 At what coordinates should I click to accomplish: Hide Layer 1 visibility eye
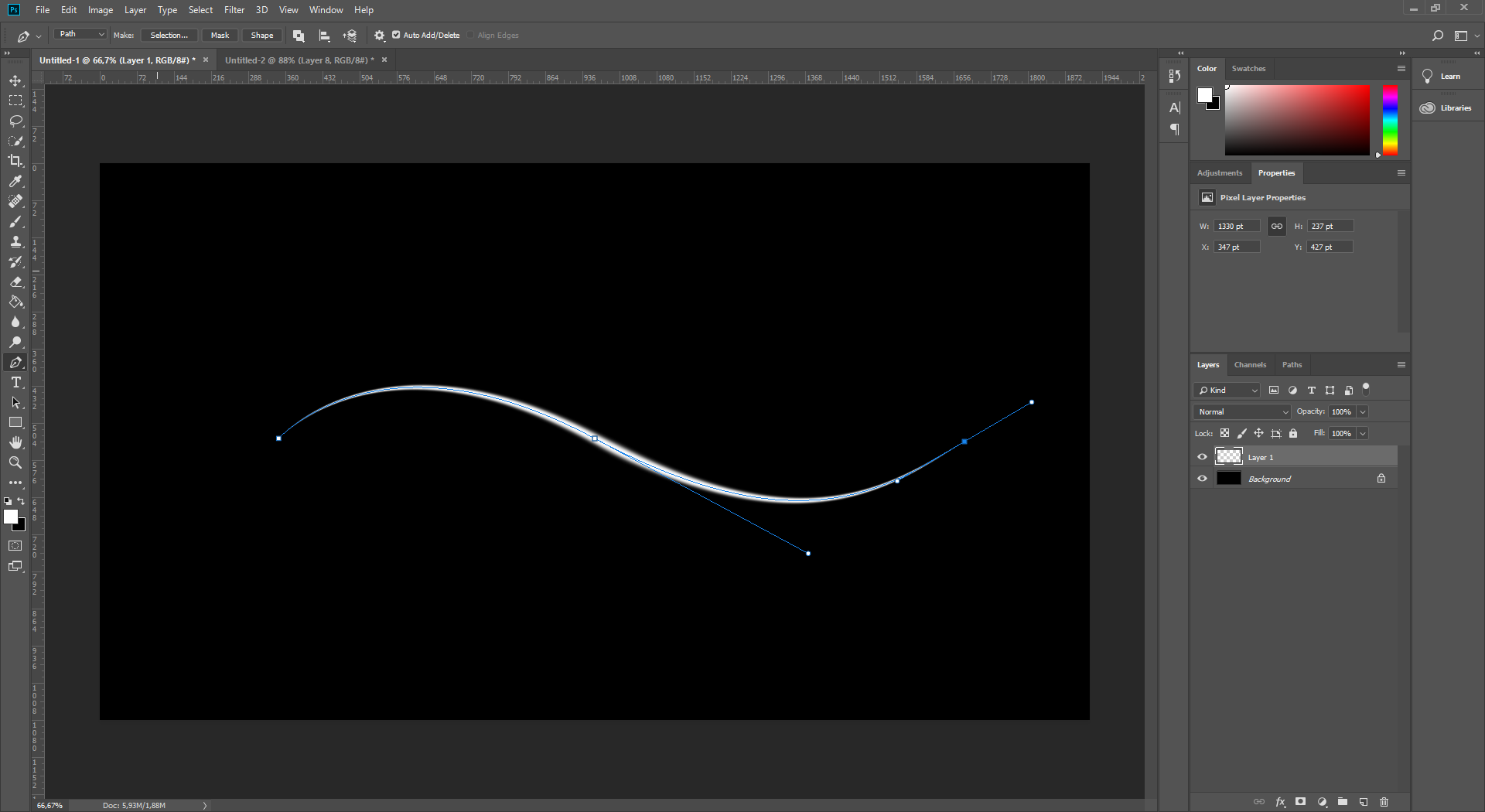pyautogui.click(x=1202, y=457)
